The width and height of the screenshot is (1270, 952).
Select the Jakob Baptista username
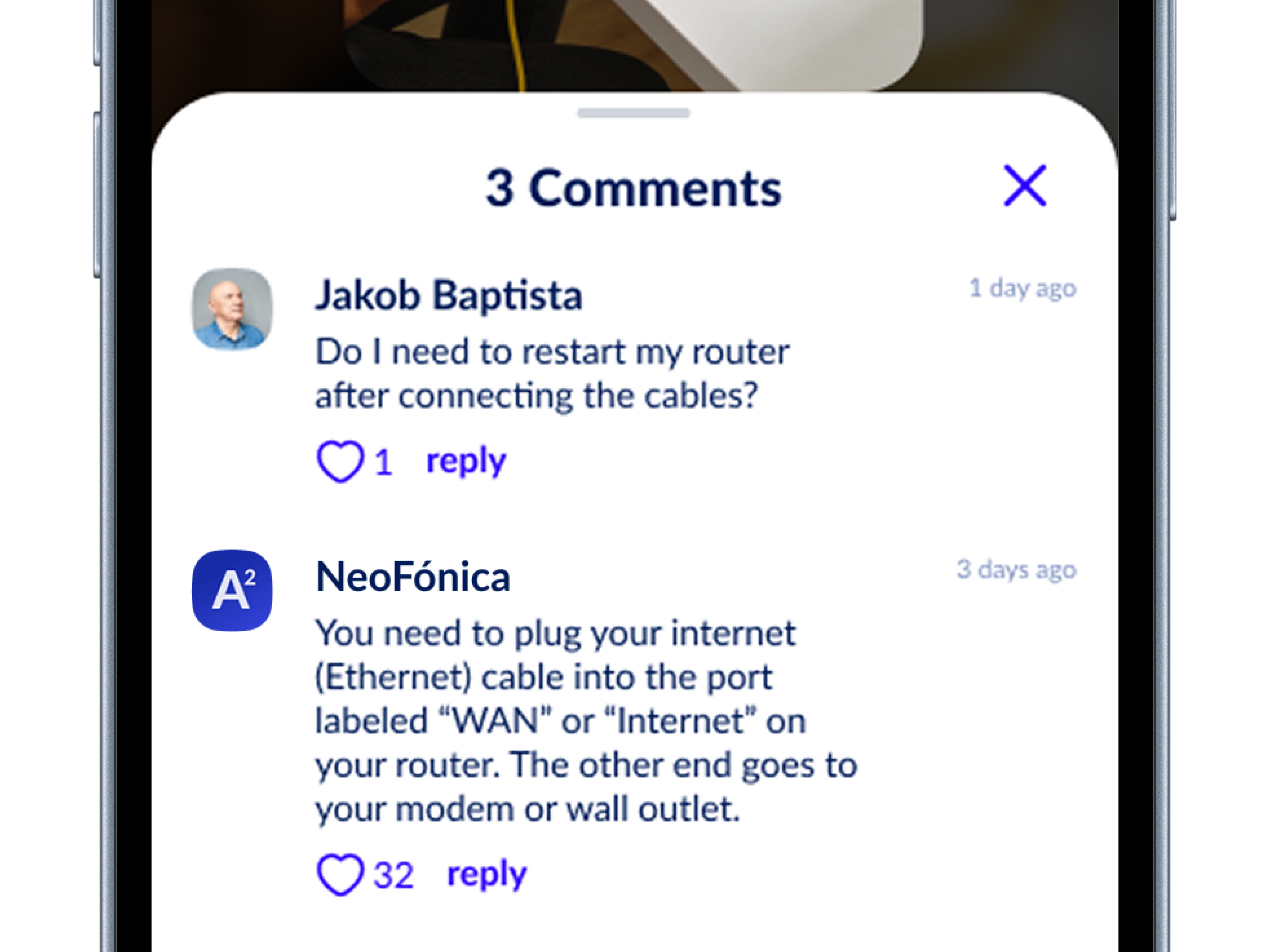(449, 296)
